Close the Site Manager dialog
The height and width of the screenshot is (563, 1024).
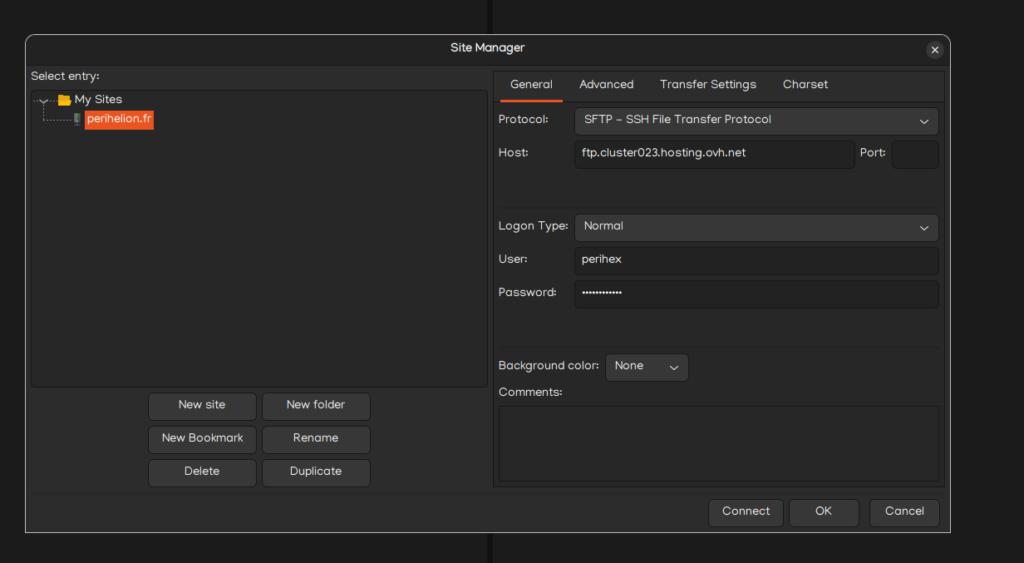point(935,50)
